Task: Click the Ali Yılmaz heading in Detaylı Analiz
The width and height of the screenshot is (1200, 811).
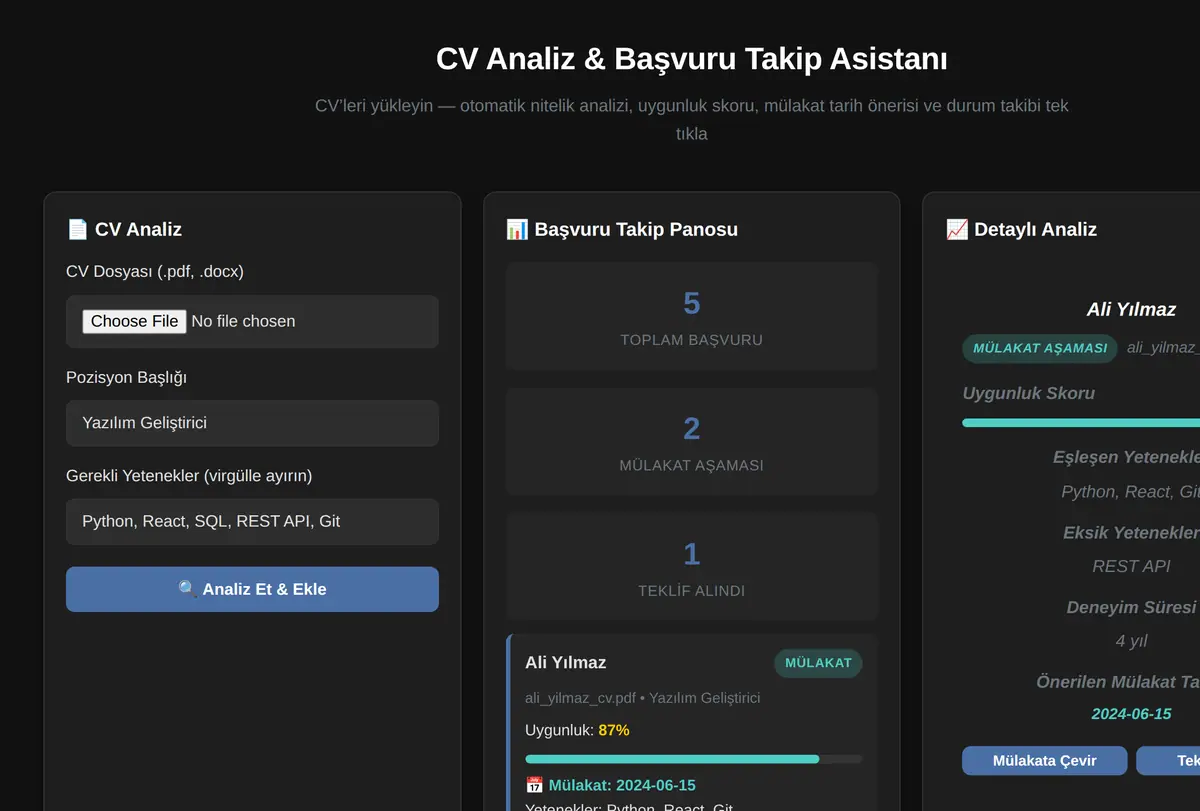Action: (1131, 309)
